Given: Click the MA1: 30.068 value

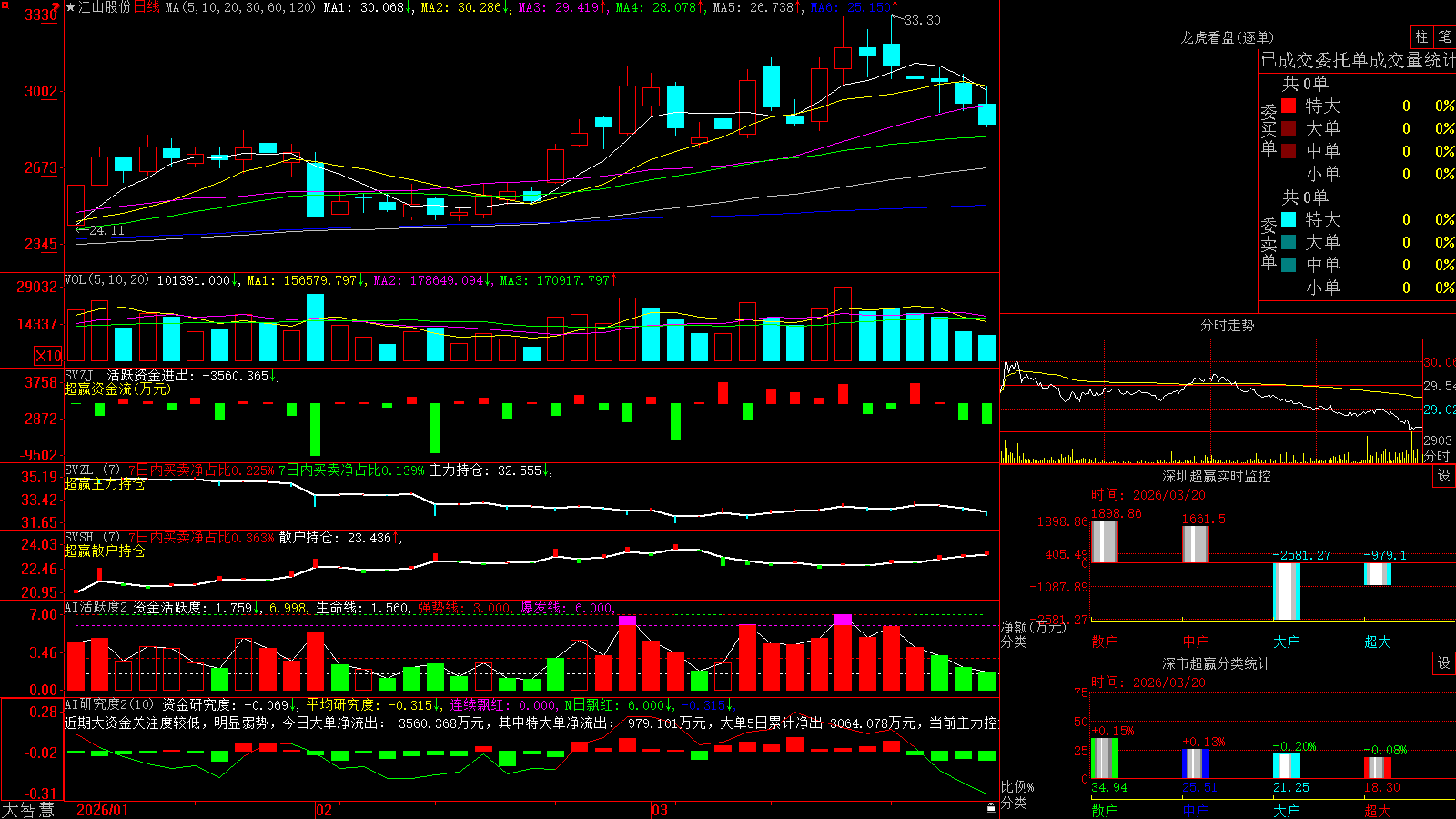Looking at the screenshot, I should (x=364, y=7).
